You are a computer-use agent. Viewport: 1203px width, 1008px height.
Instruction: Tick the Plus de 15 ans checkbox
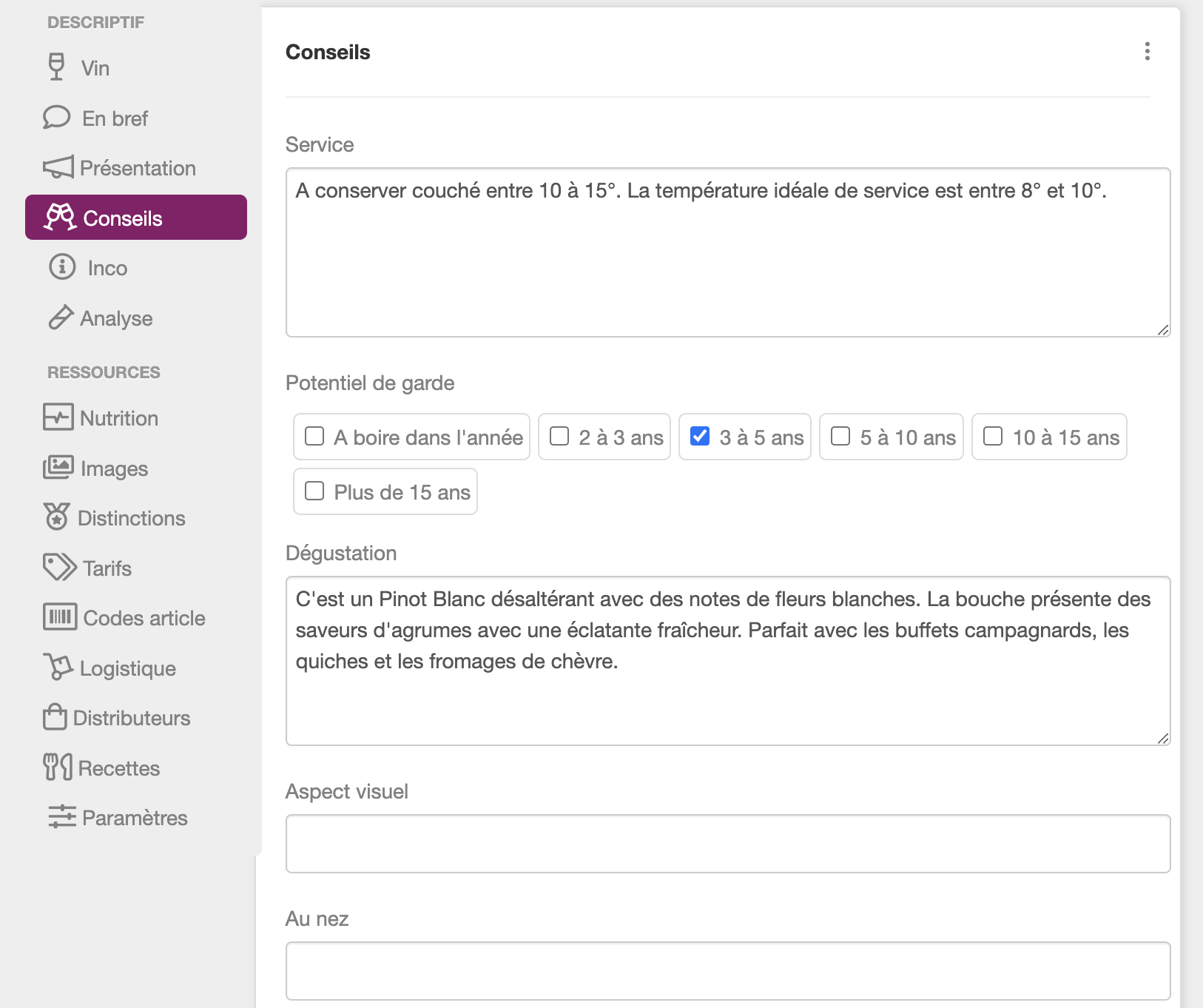pyautogui.click(x=314, y=491)
